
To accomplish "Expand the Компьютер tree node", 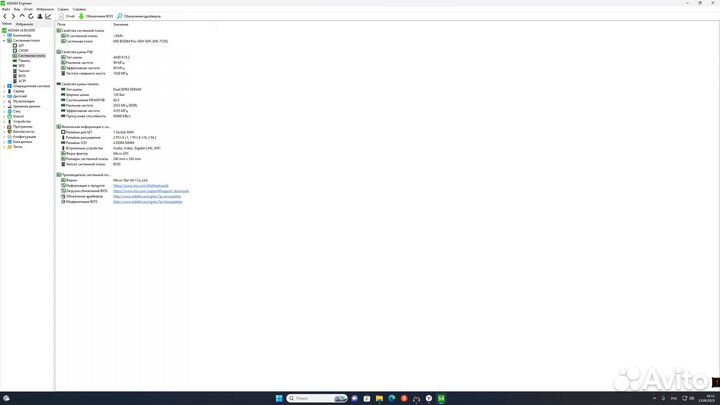I will pos(4,36).
